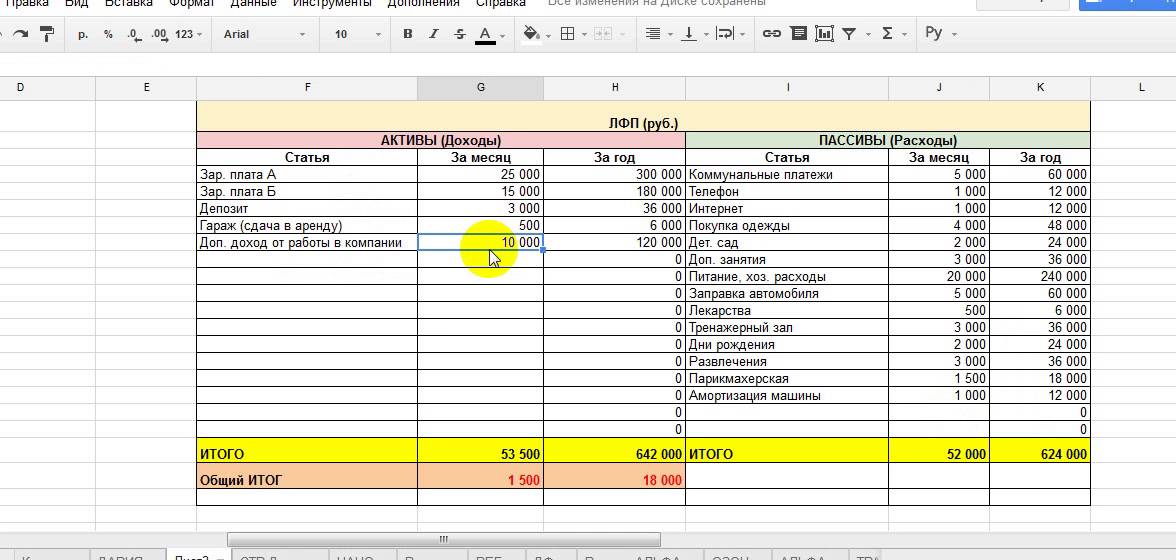Screen dimensions: 1176x560
Task: Open horizontal align options
Action: pos(658,34)
